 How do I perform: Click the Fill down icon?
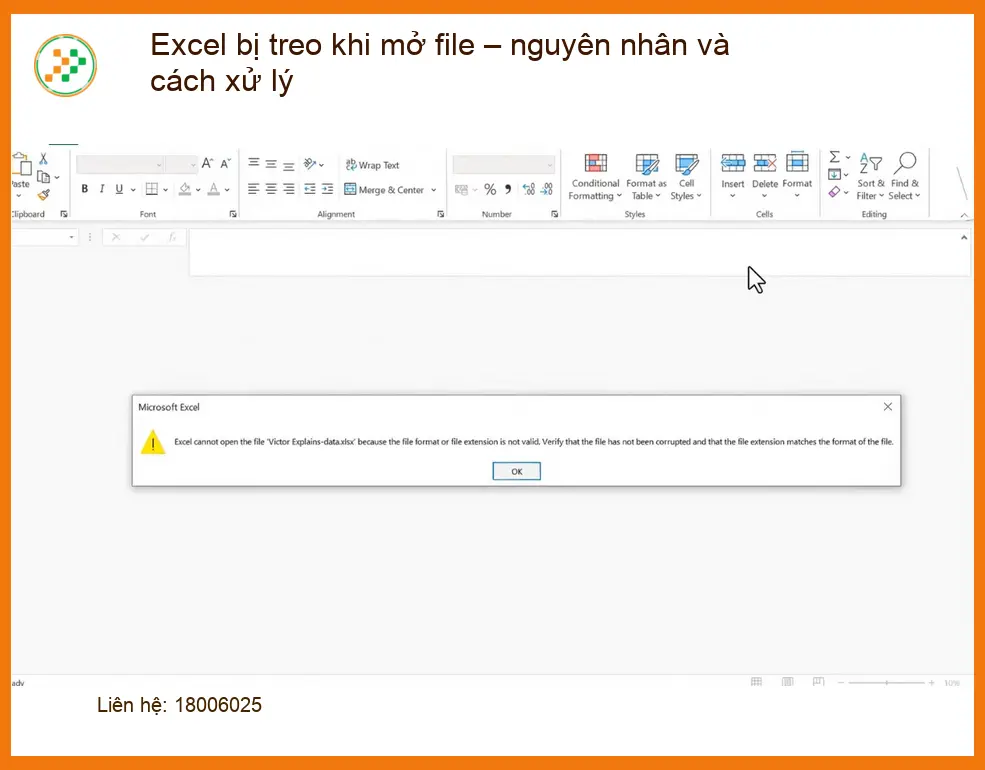[x=834, y=175]
